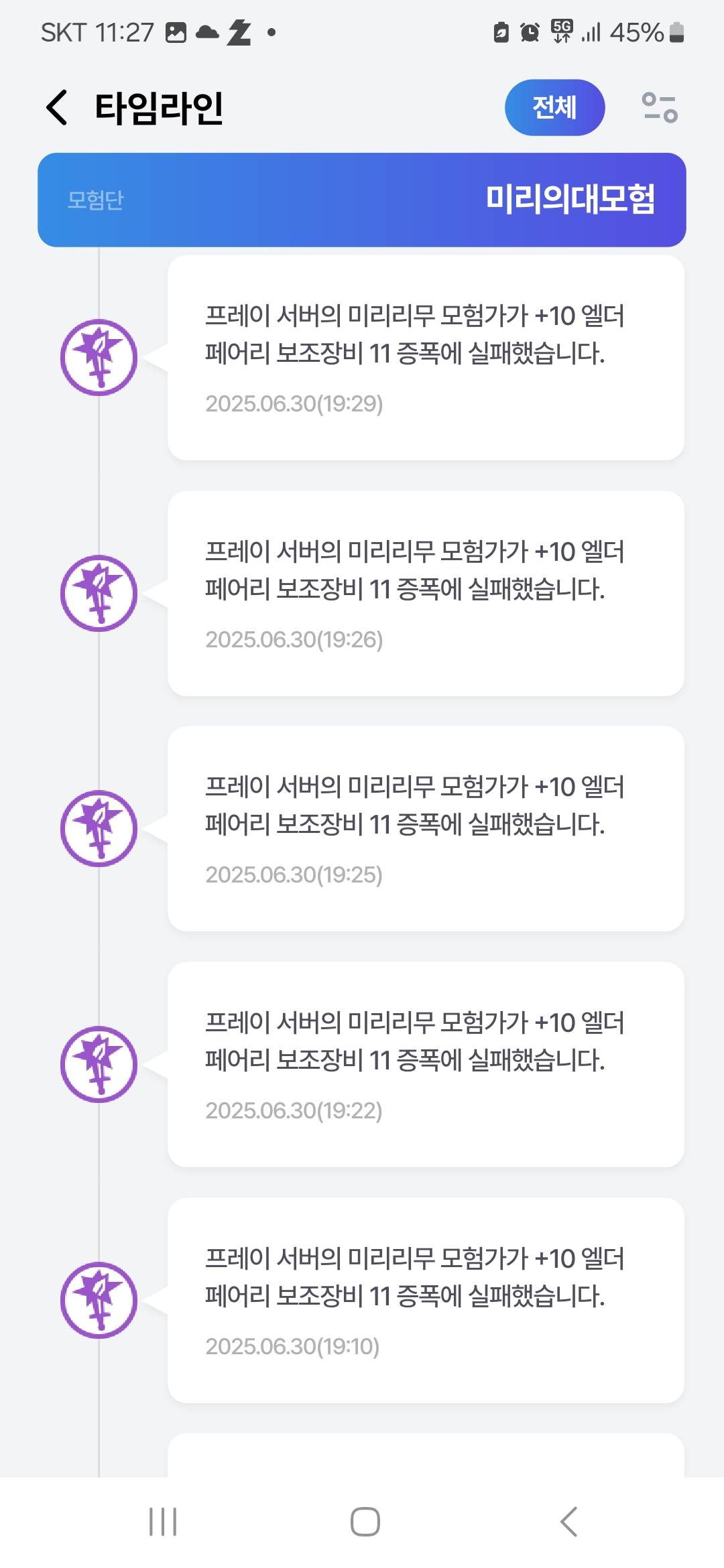Tap the Android navigation back button

568,1522
